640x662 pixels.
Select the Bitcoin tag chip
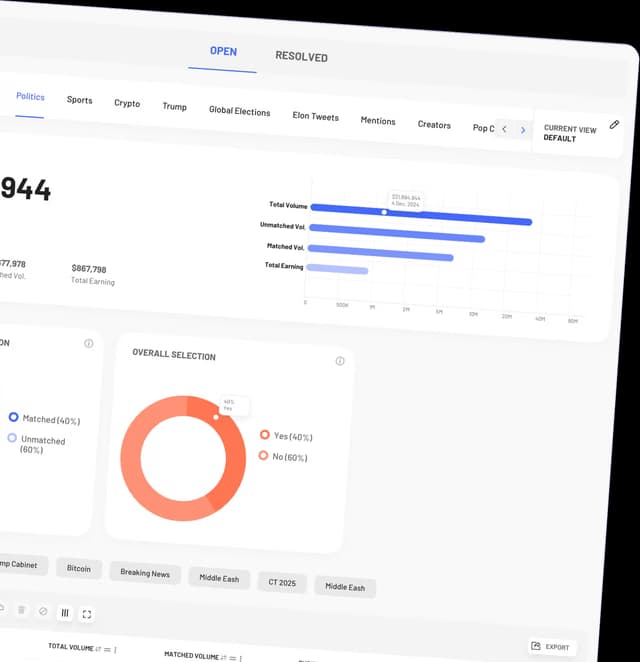pyautogui.click(x=79, y=569)
